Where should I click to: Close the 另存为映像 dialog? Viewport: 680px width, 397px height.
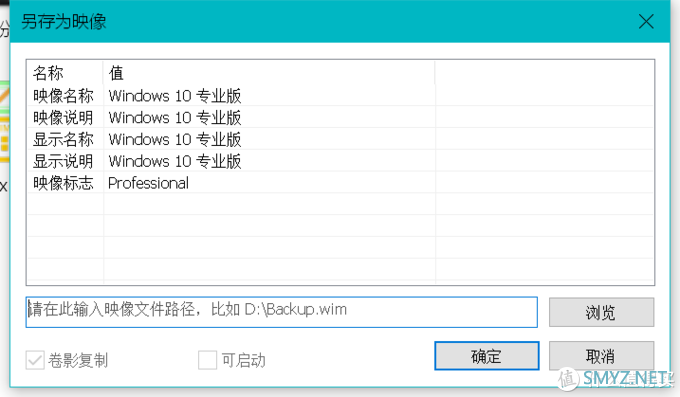646,21
